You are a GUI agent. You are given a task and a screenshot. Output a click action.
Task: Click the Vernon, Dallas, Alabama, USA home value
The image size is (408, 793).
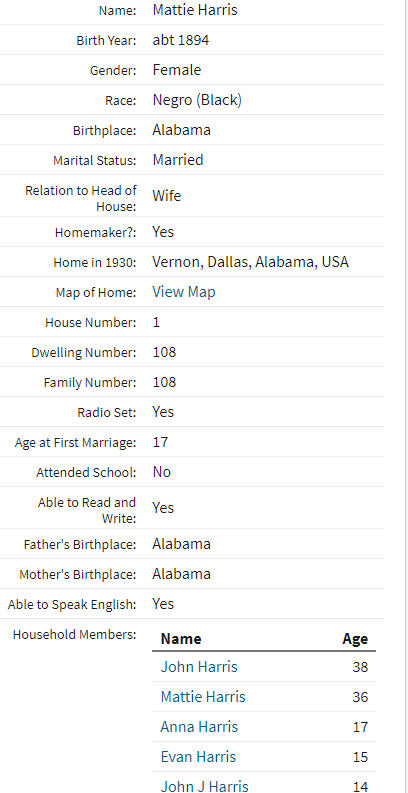(250, 262)
